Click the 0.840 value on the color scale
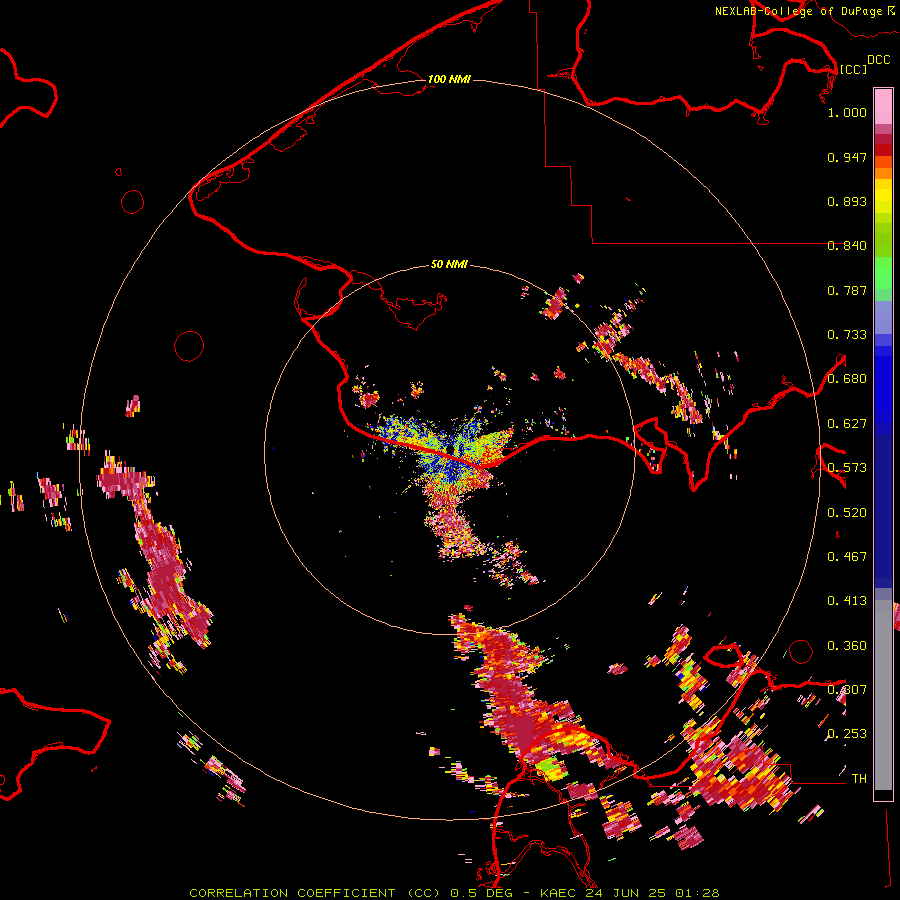The width and height of the screenshot is (900, 900). click(x=847, y=246)
